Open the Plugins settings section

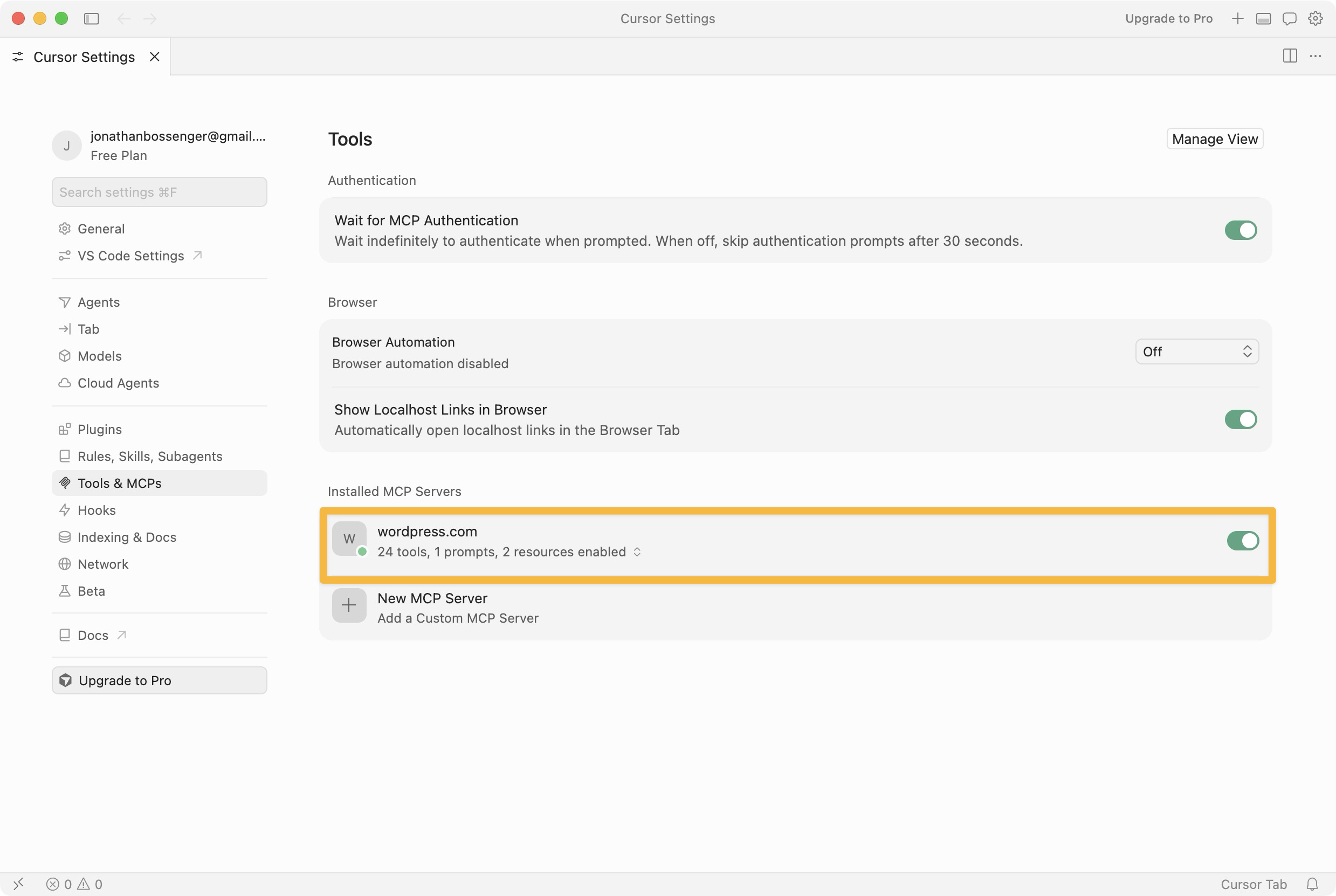(160, 429)
